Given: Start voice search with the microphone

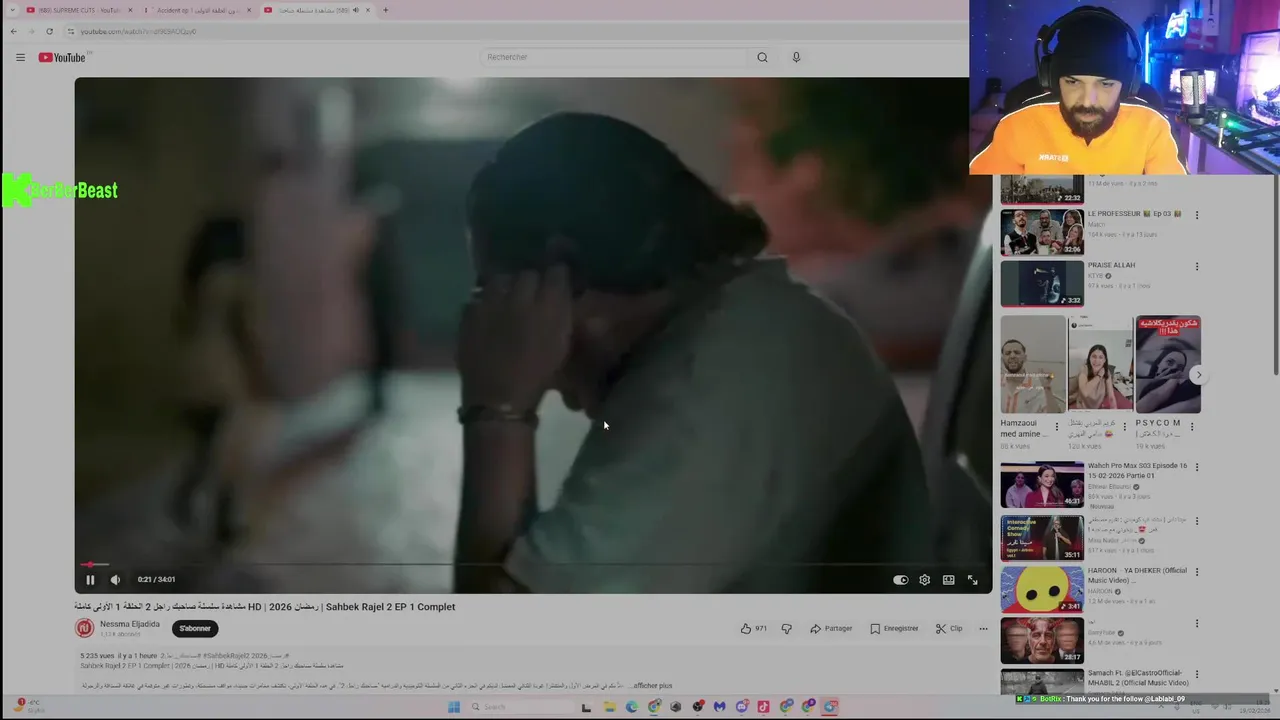Looking at the screenshot, I should 796,57.
